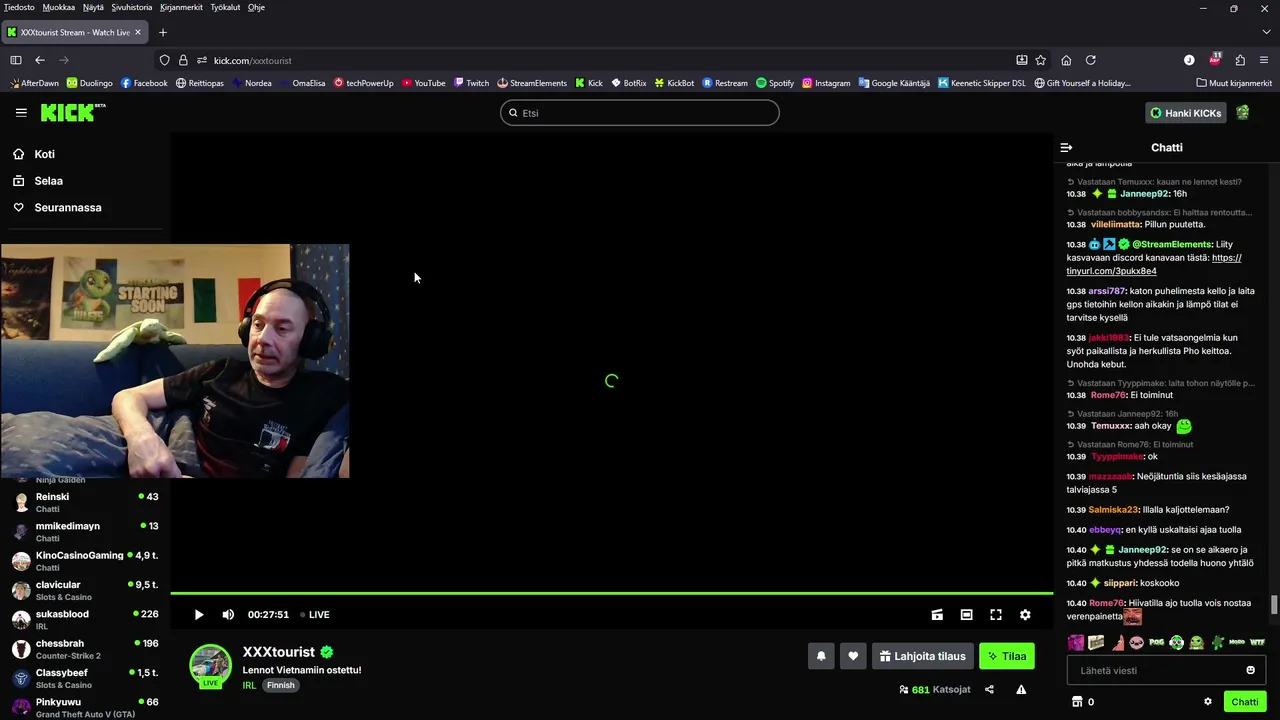This screenshot has width=1280, height=720.
Task: Open a new browser tab
Action: [x=163, y=32]
